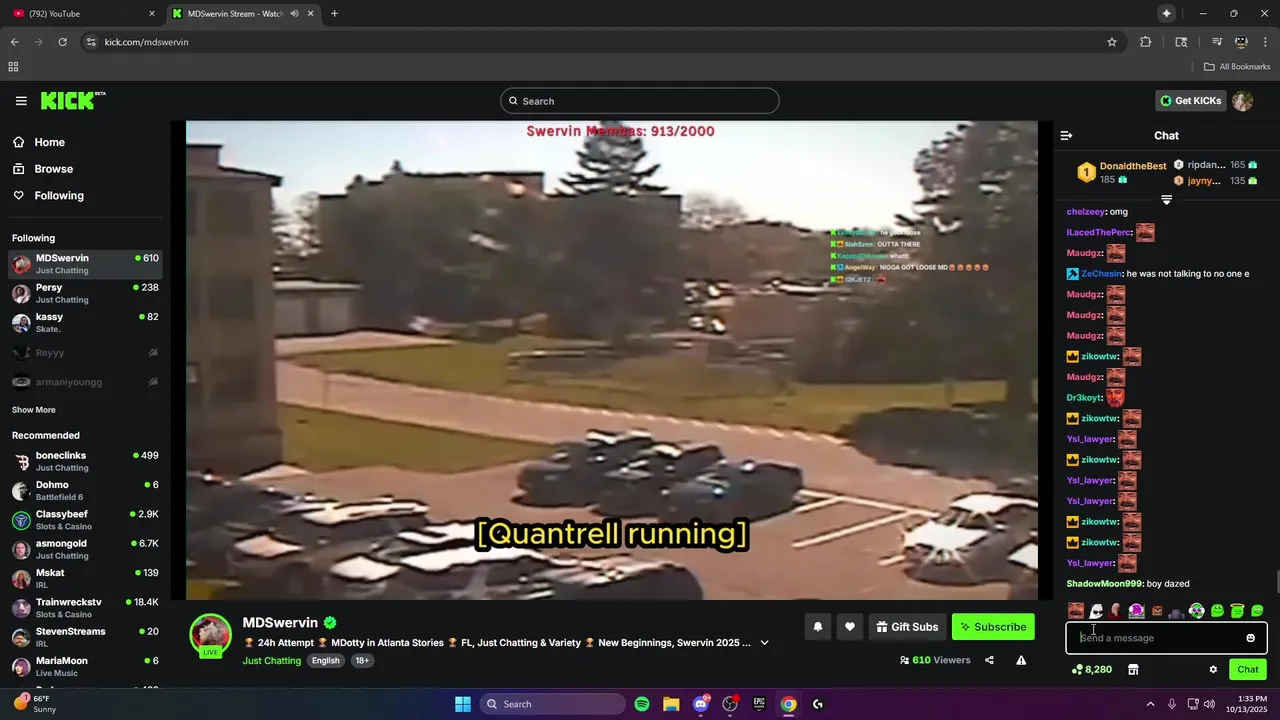The image size is (1280, 720).
Task: Open the Kick hamburger menu
Action: point(21,101)
